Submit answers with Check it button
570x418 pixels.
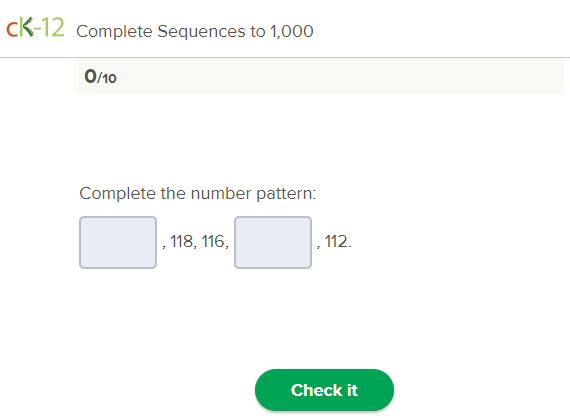coord(324,390)
